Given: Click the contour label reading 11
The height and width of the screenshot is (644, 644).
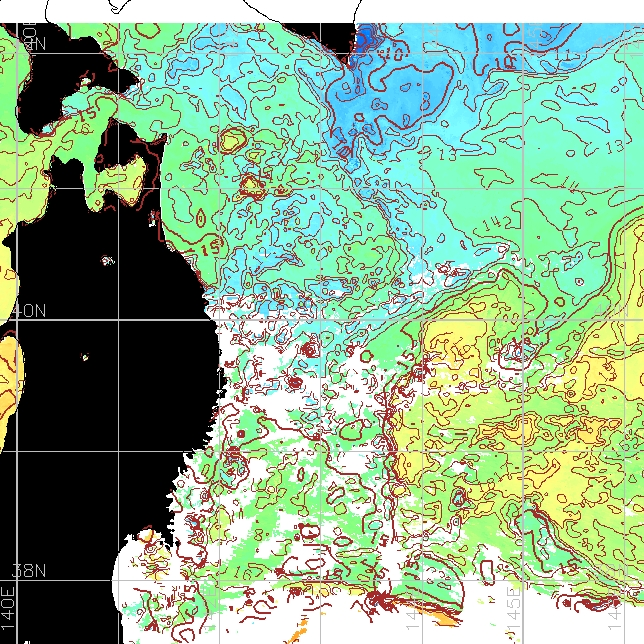Looking at the screenshot, I should [x=561, y=55].
